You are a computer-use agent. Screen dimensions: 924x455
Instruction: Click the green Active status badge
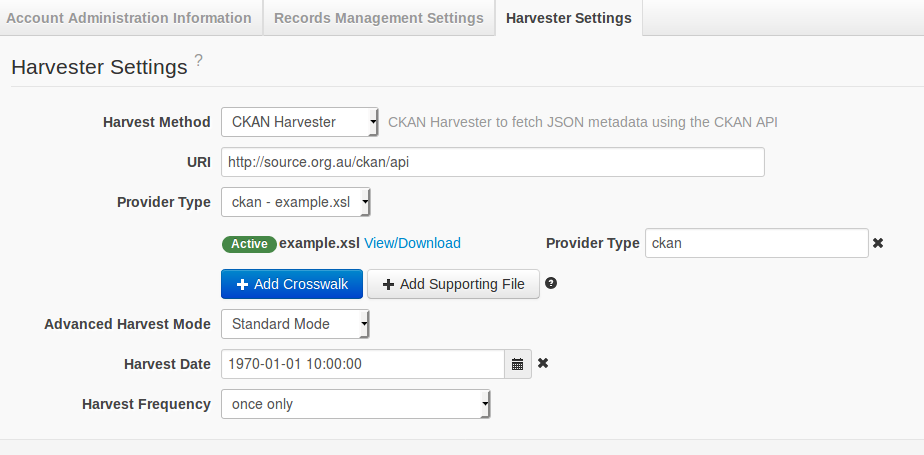point(249,243)
